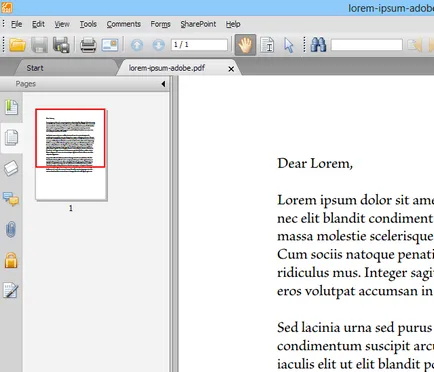Screen dimensions: 434x372
Task: Click the Dear Lorem, greeting text
Action: coord(315,164)
